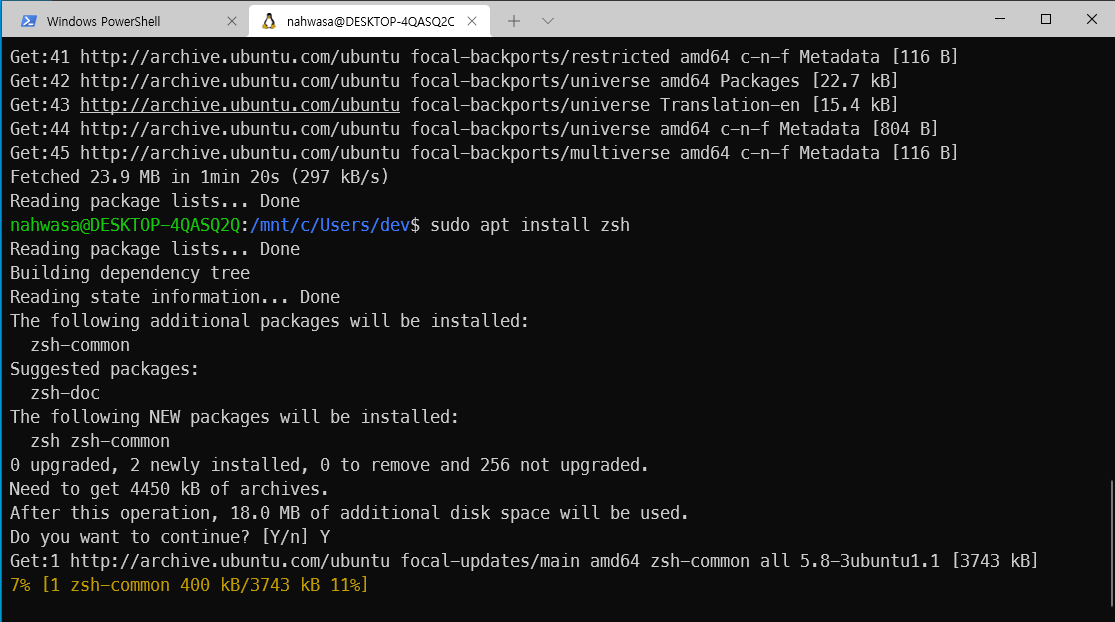Expand the new tab profile dropdown
This screenshot has height=622, width=1115.
pos(548,21)
